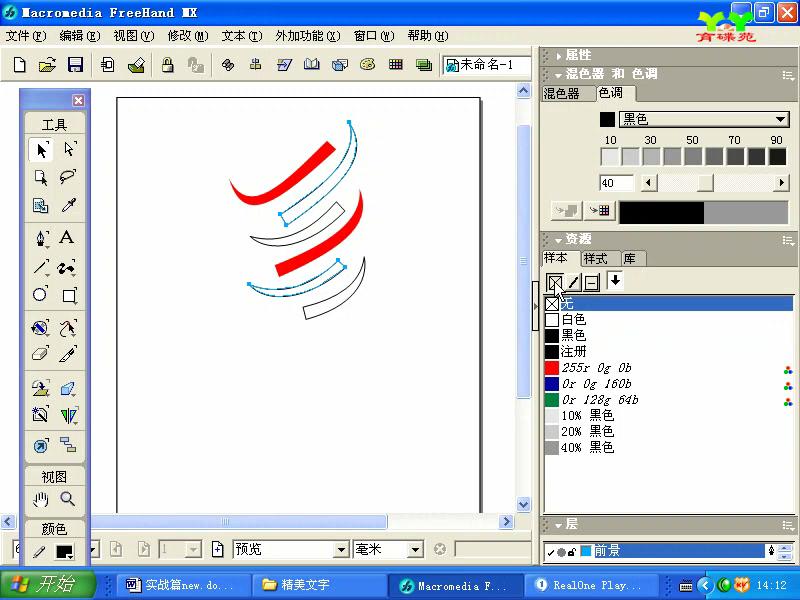800x600 pixels.
Task: Open 精美文字 folder in the taskbar
Action: coord(318,585)
